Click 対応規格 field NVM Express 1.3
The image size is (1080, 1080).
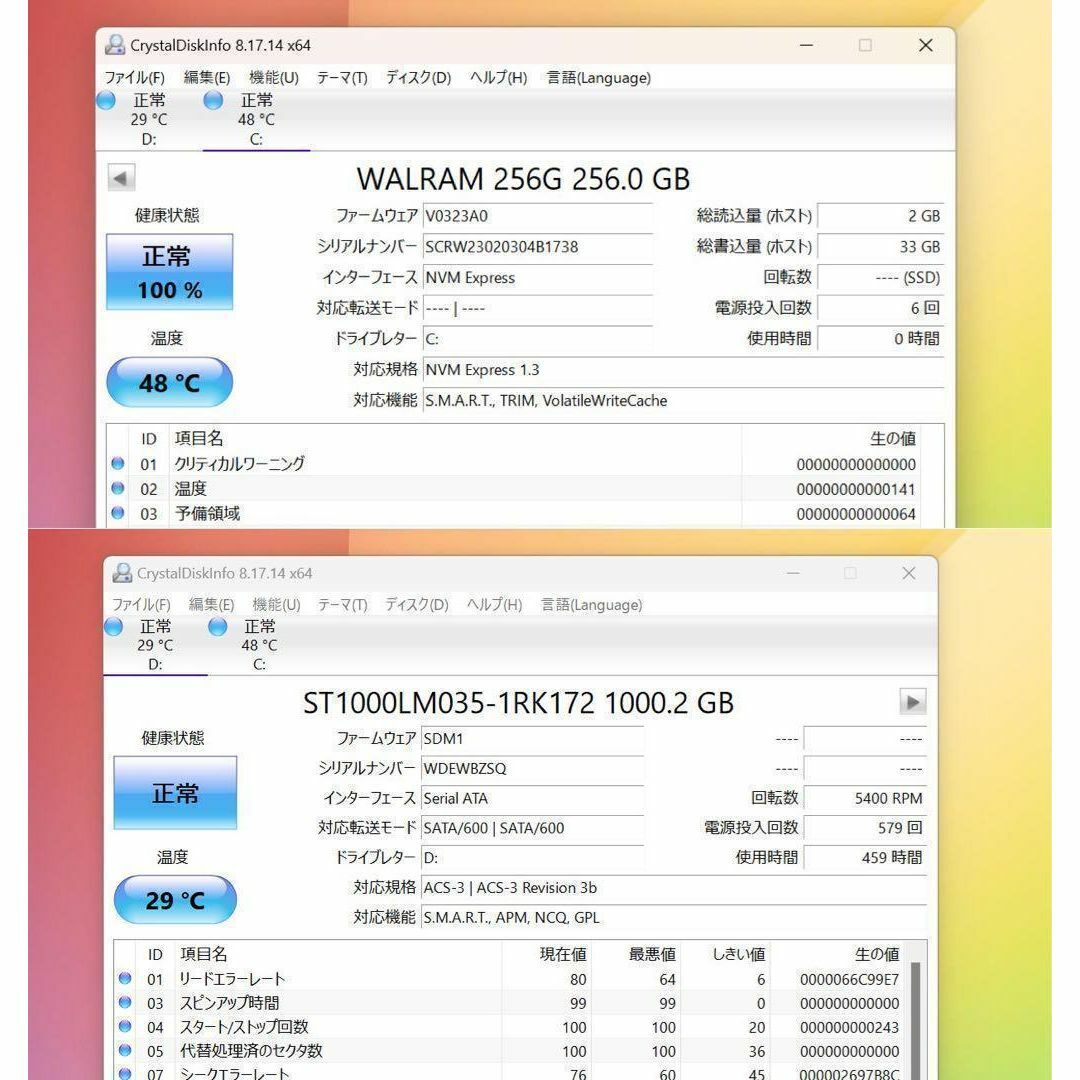click(683, 370)
